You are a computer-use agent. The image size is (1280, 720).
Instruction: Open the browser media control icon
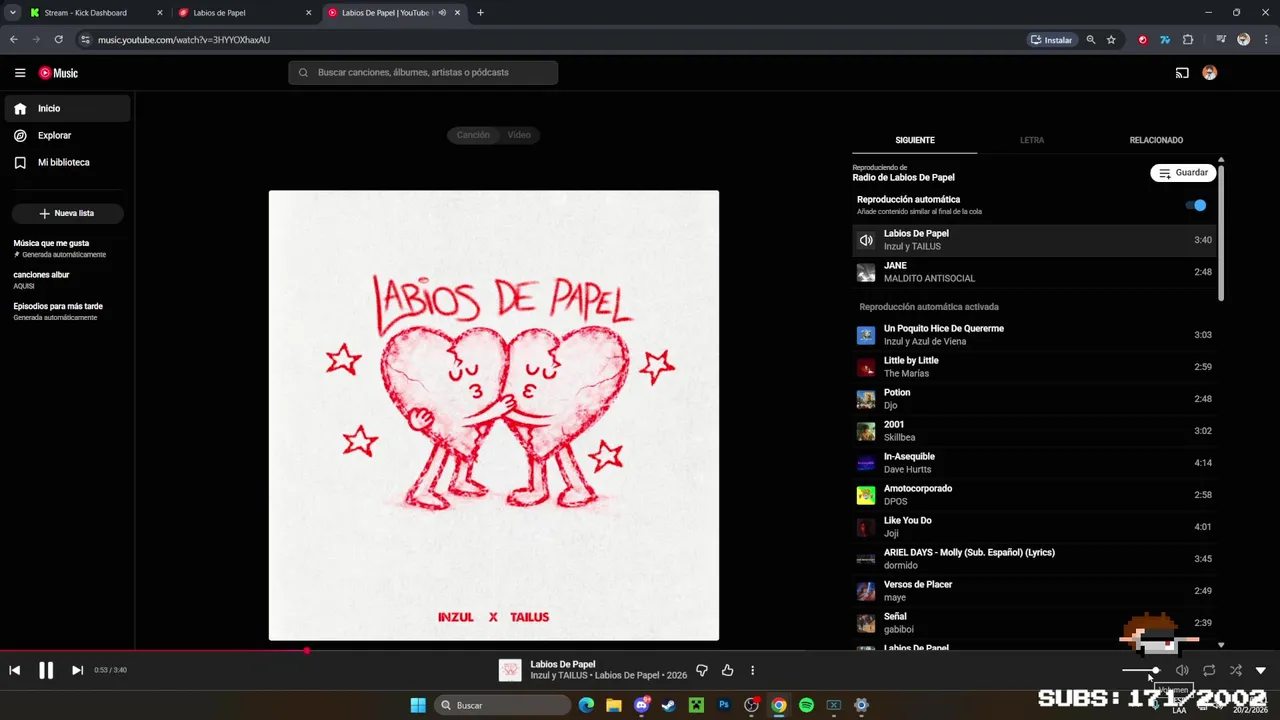(x=1221, y=40)
